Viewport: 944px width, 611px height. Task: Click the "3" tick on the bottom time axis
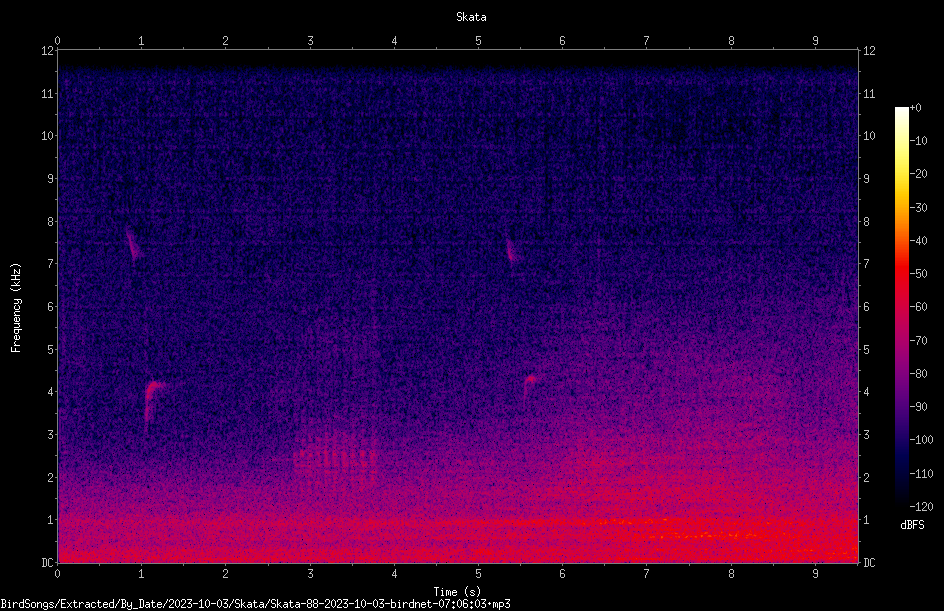pos(310,574)
